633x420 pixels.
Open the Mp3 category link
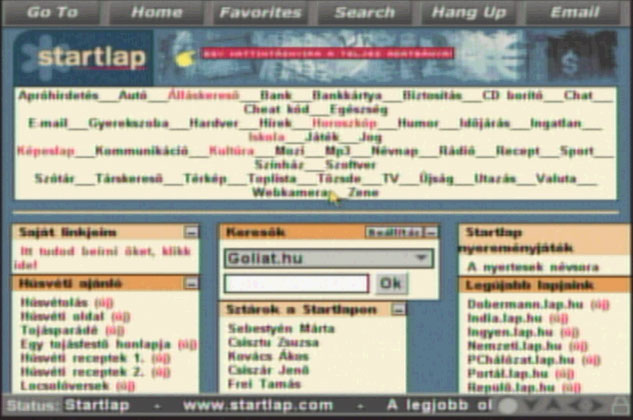click(337, 151)
